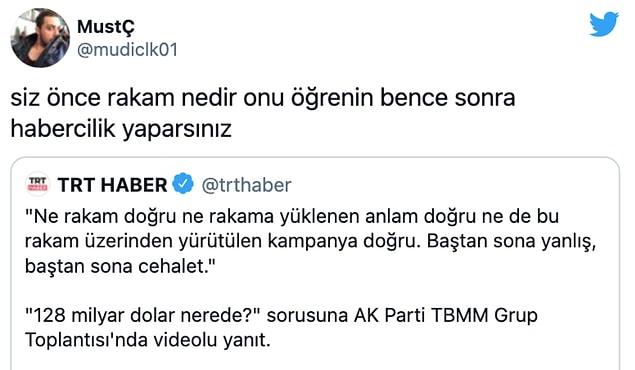Click the blue Twitter bird logo
The height and width of the screenshot is (370, 635).
[x=604, y=24]
